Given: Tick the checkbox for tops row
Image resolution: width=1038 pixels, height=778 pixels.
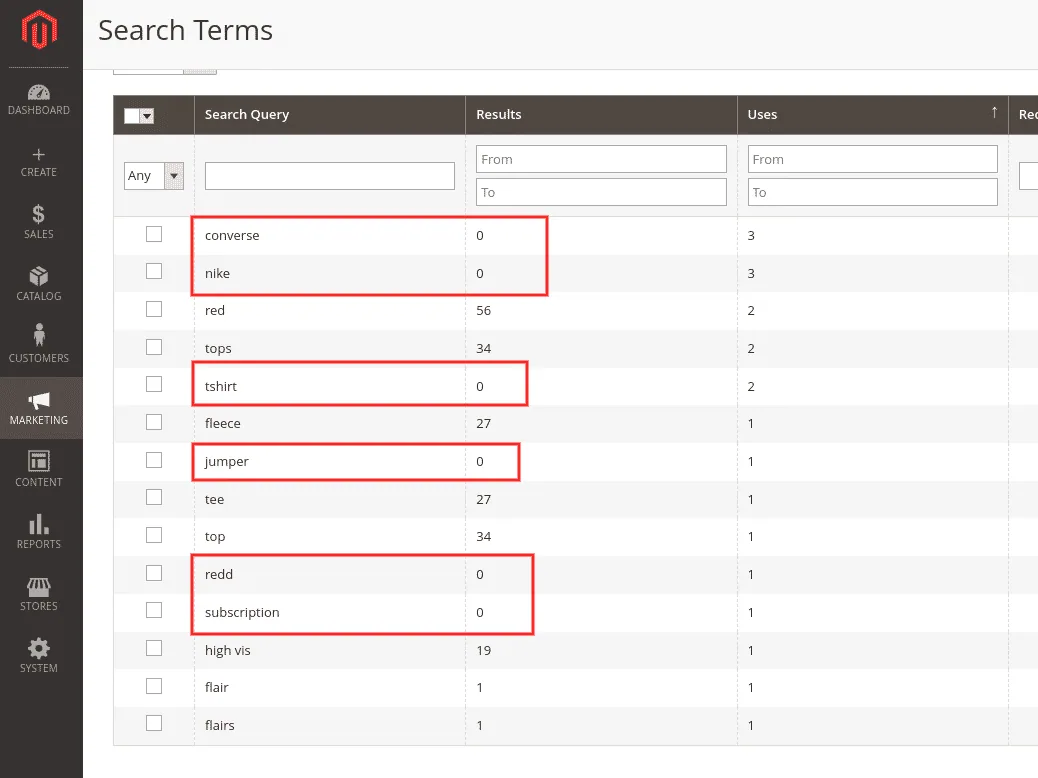Looking at the screenshot, I should pyautogui.click(x=154, y=347).
